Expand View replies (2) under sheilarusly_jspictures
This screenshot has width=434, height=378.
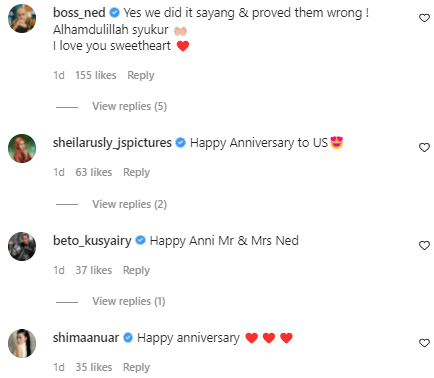tap(129, 204)
